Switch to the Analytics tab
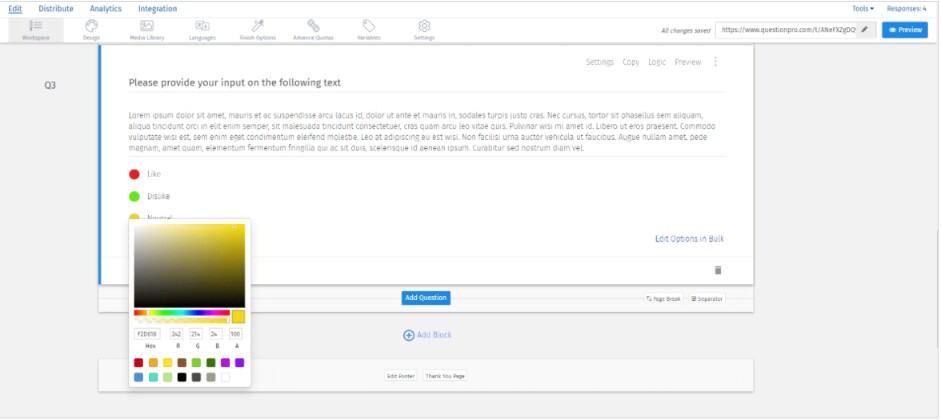941x420 pixels. point(106,8)
